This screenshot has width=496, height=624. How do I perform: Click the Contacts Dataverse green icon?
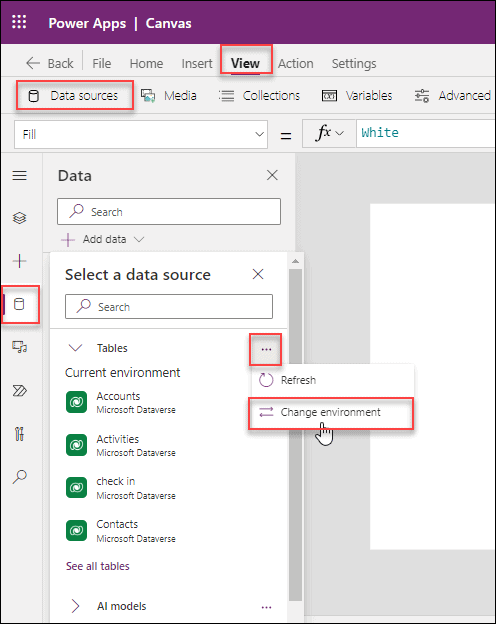76,531
